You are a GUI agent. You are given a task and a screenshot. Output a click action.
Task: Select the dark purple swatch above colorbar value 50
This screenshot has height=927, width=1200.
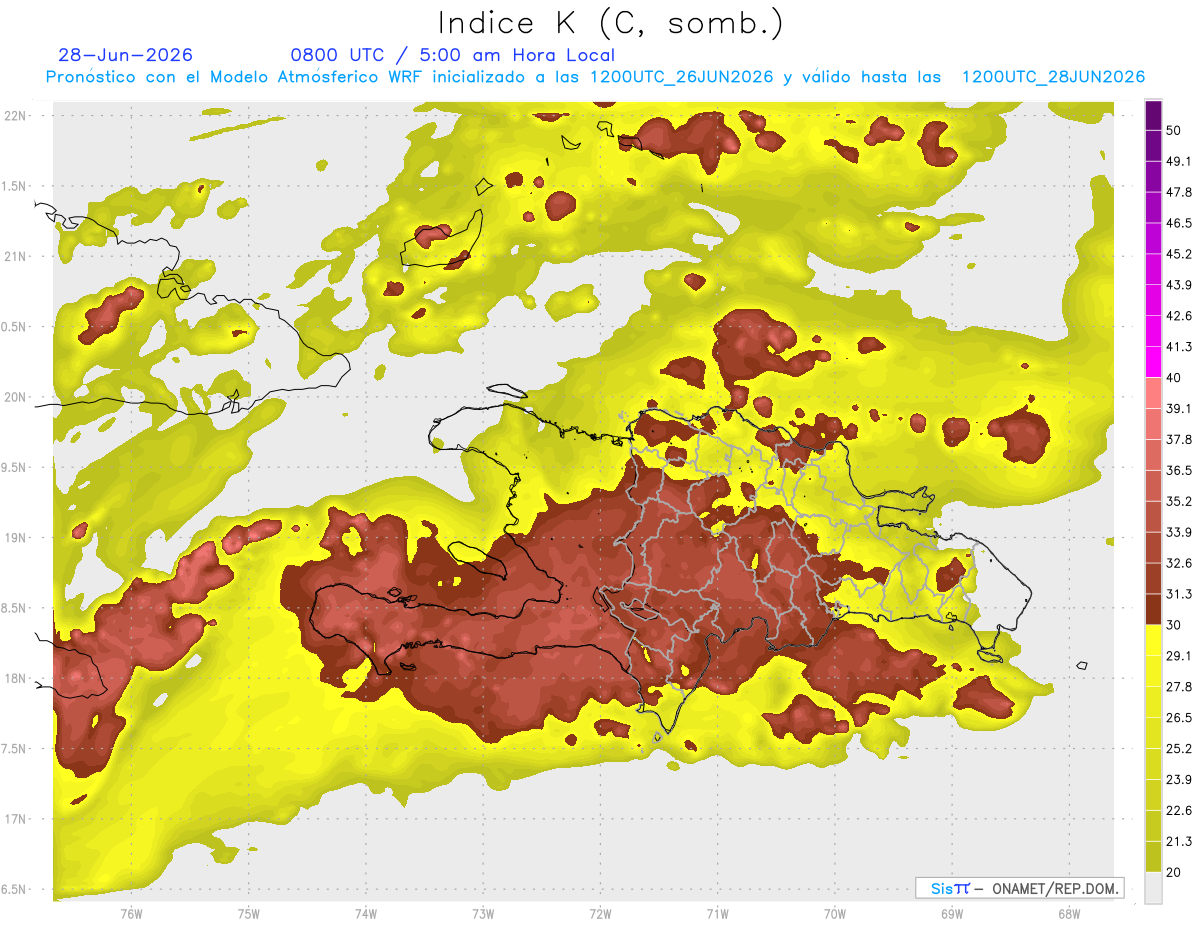(x=1153, y=115)
